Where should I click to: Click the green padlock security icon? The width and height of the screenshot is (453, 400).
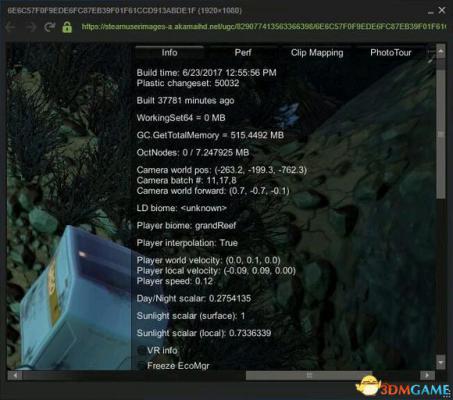[67, 27]
